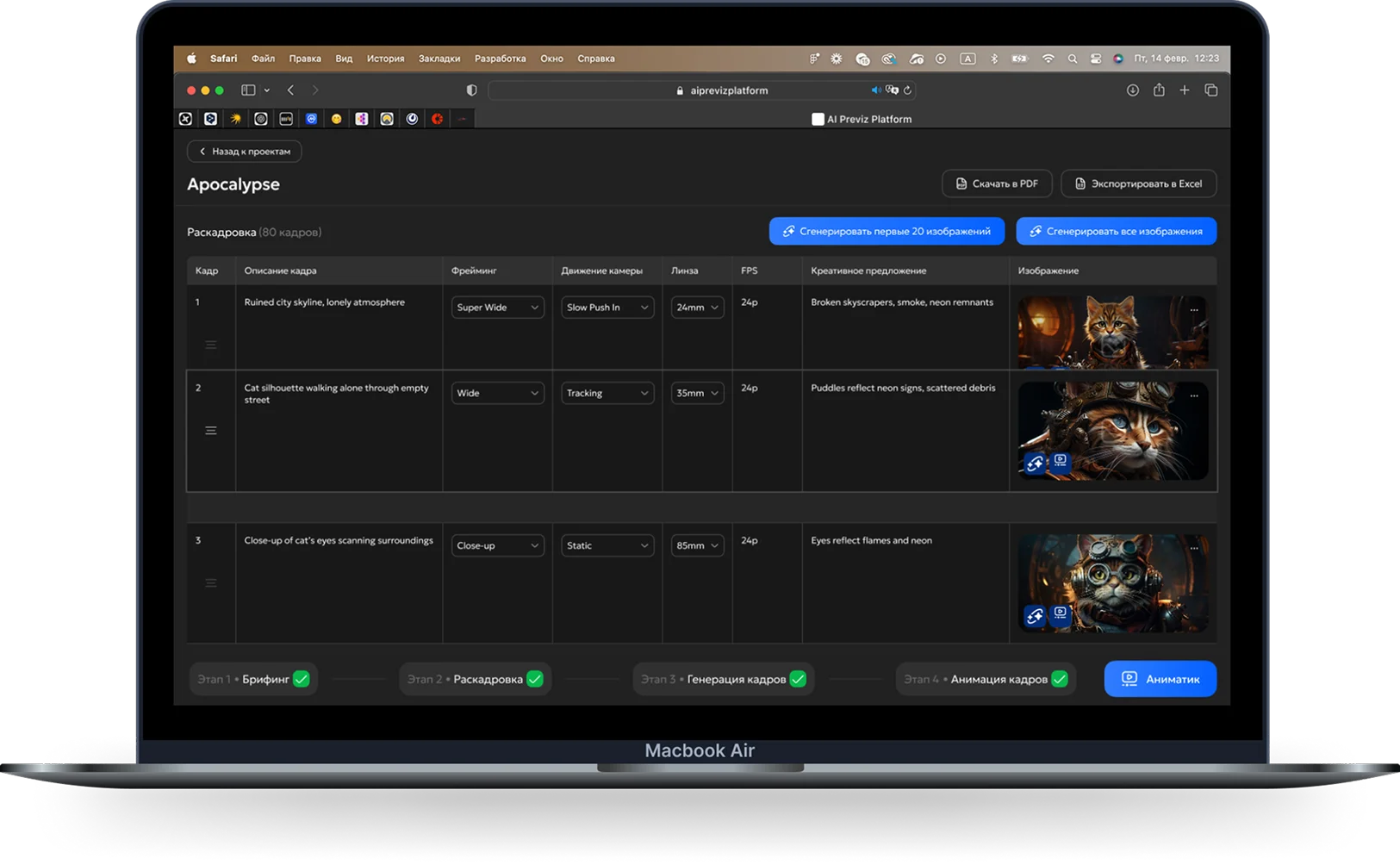This screenshot has height=865, width=1400.
Task: Open frame 3 goggles cat thumbnail
Action: tap(1113, 583)
